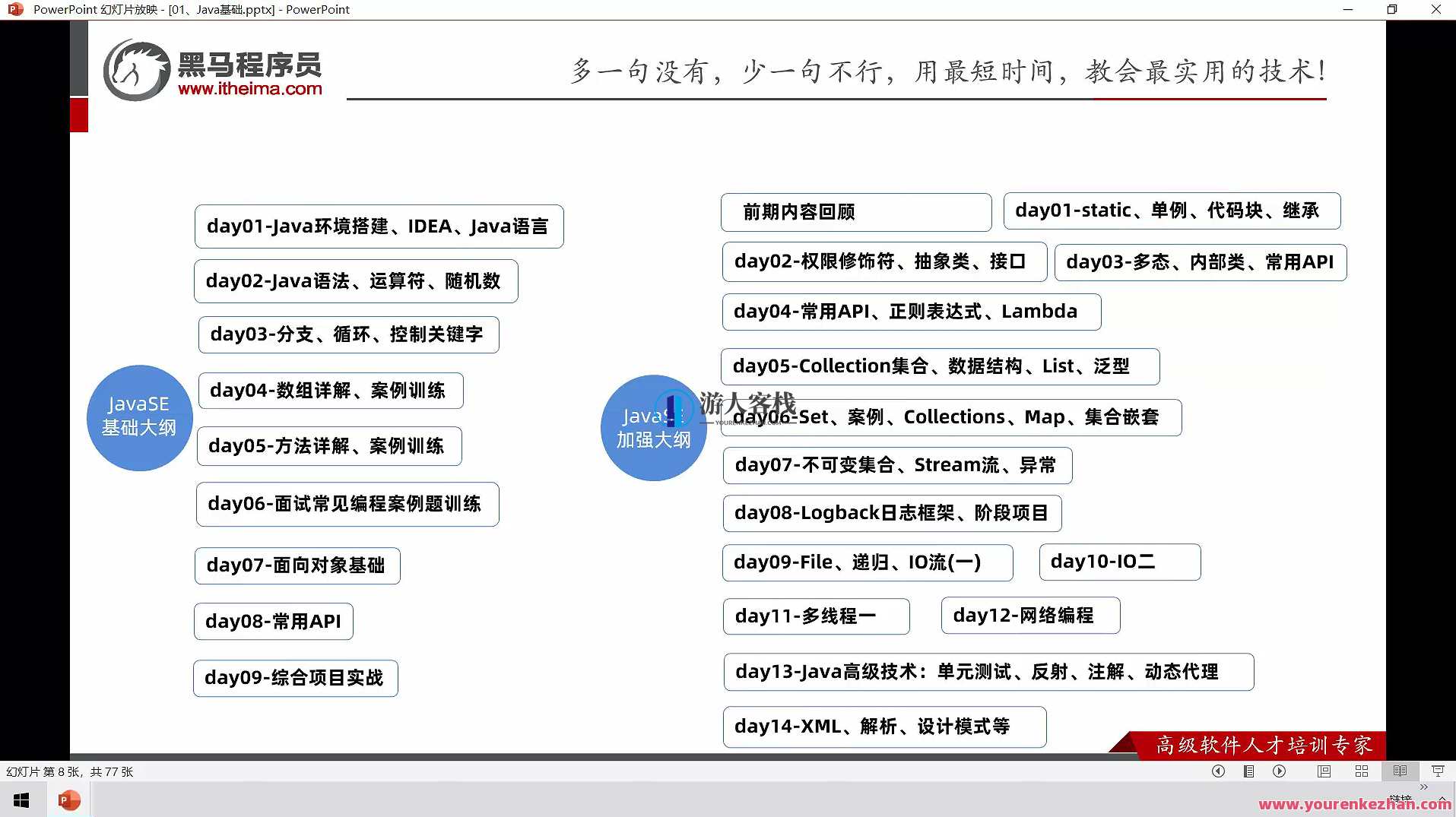The image size is (1456, 817).
Task: Select the day14-XML、解析、设计模式 box
Action: tap(883, 727)
